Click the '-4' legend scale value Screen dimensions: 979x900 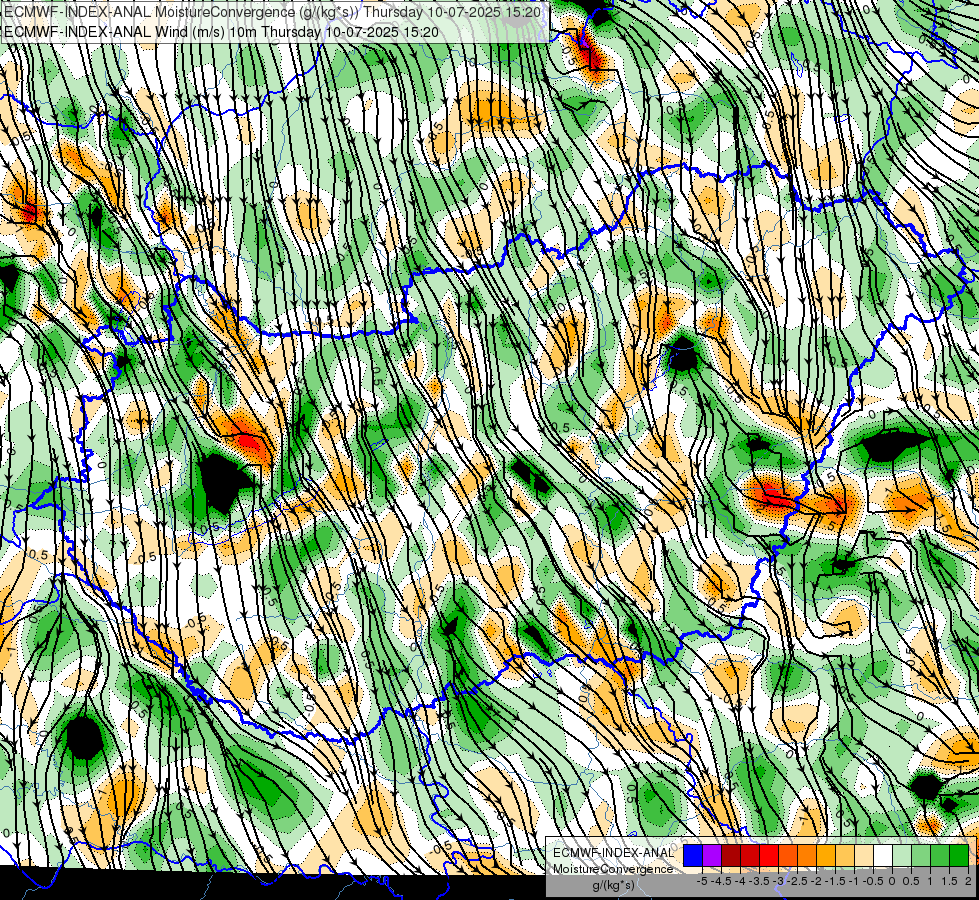[740, 881]
